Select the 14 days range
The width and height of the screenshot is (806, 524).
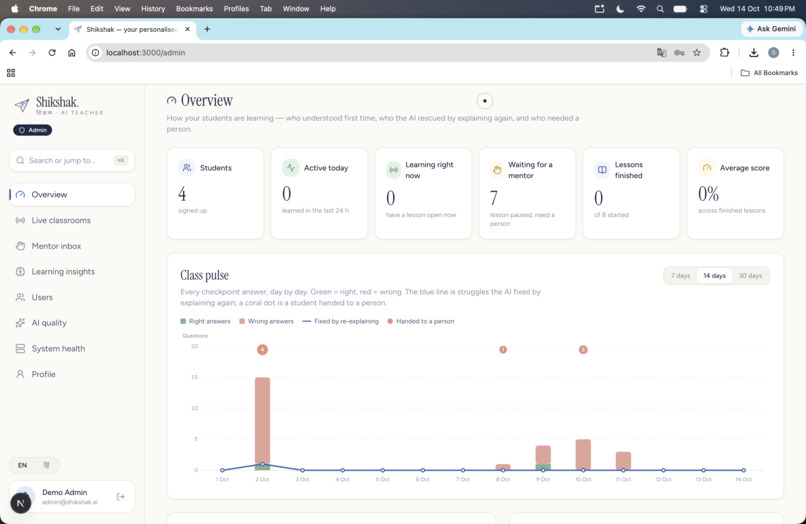tap(715, 276)
